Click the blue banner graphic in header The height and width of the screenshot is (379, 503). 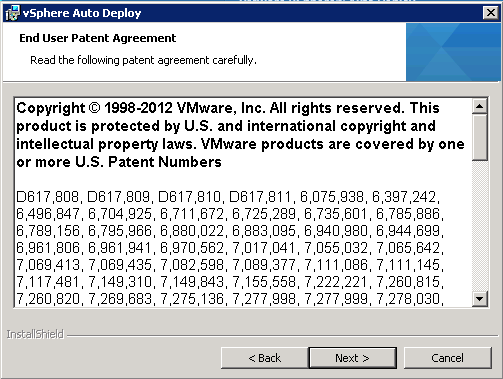tap(453, 52)
